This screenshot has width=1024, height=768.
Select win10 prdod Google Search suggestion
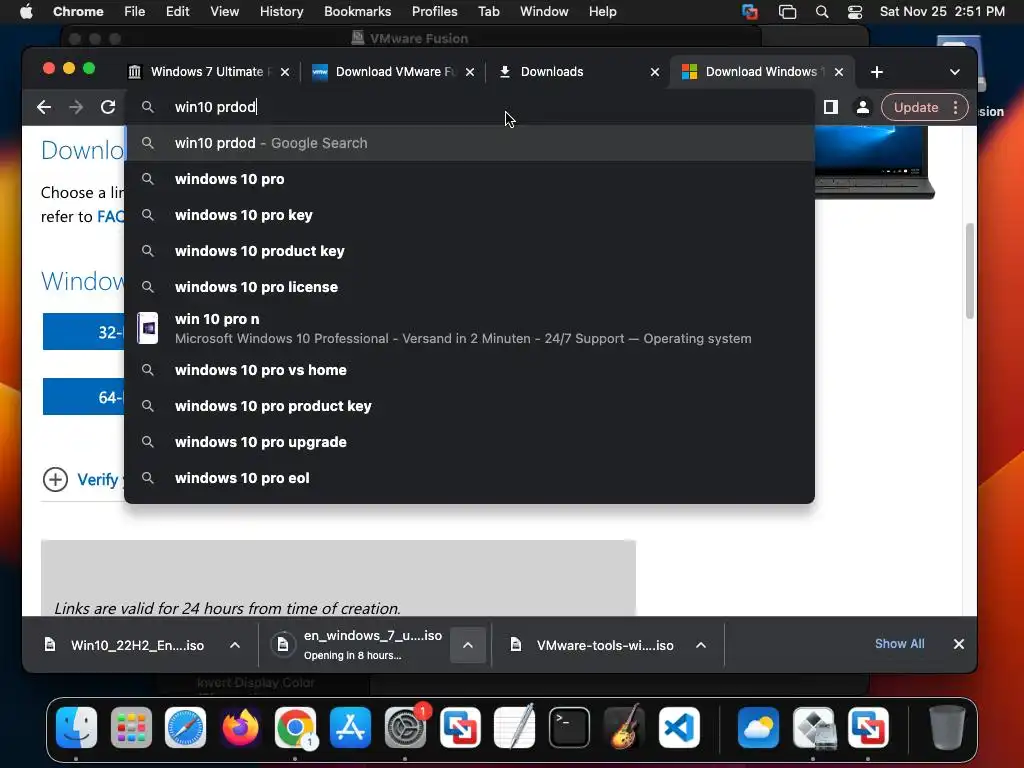tap(470, 143)
